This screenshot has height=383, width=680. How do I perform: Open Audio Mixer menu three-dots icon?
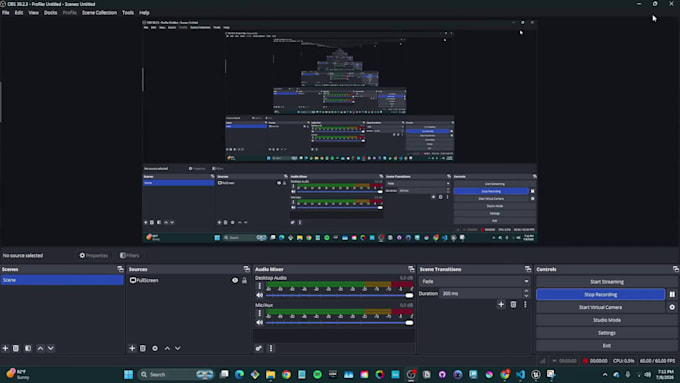271,348
